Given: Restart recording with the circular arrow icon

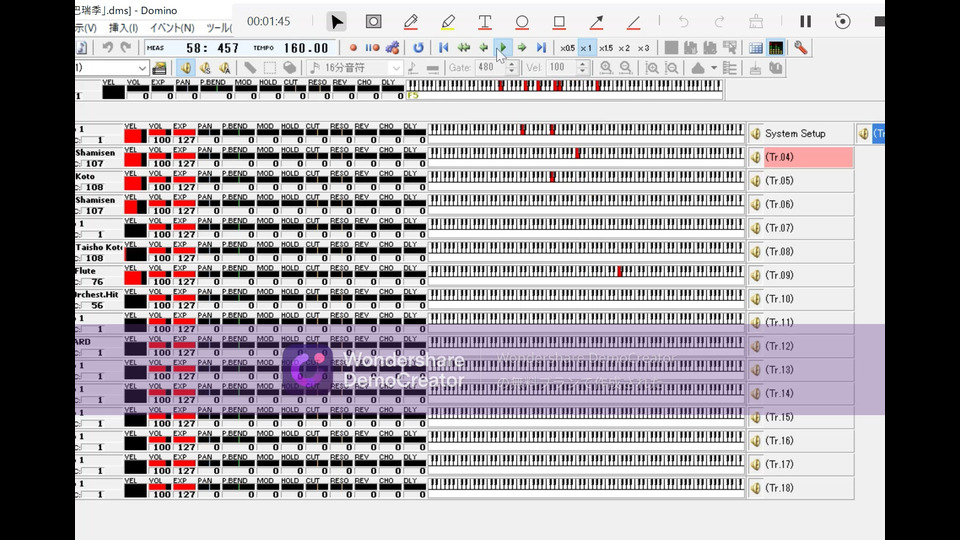Looking at the screenshot, I should pos(842,21).
